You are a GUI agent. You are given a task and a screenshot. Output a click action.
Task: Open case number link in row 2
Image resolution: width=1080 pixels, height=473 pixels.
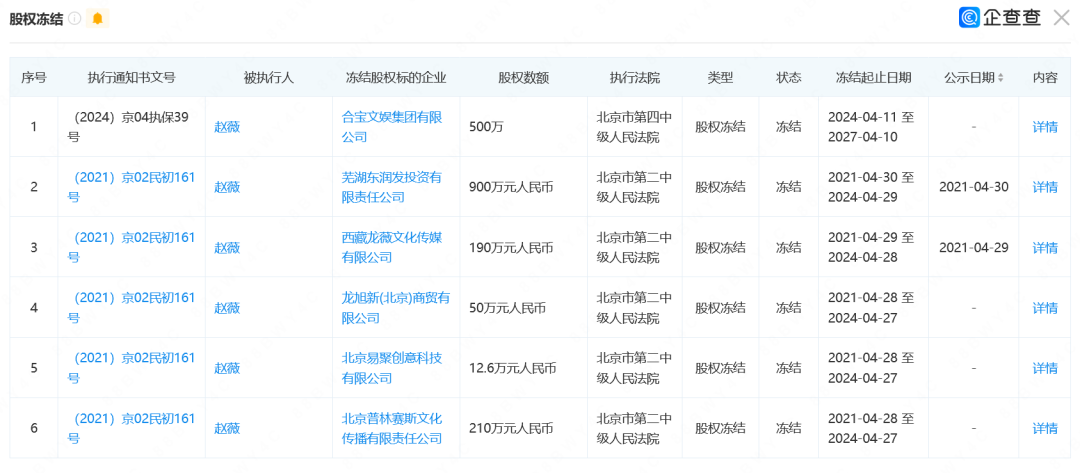[x=131, y=187]
